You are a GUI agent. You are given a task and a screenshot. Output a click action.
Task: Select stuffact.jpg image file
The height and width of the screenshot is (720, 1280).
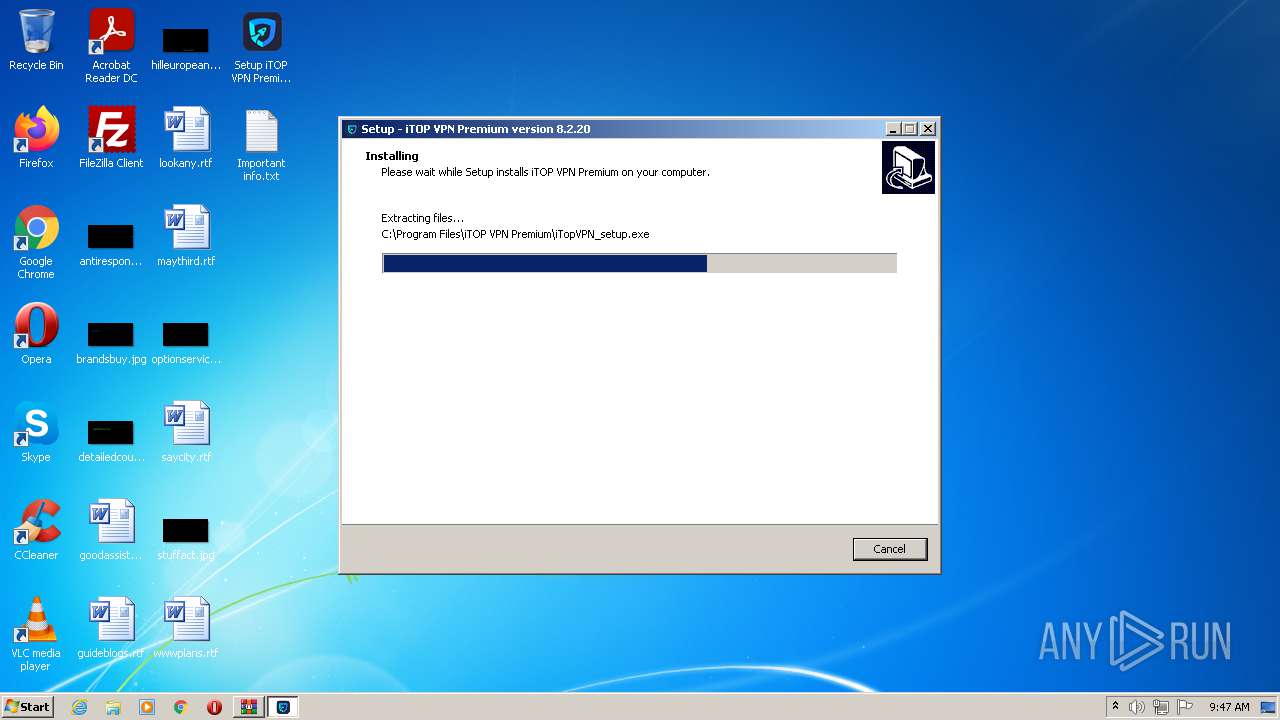[x=186, y=538]
